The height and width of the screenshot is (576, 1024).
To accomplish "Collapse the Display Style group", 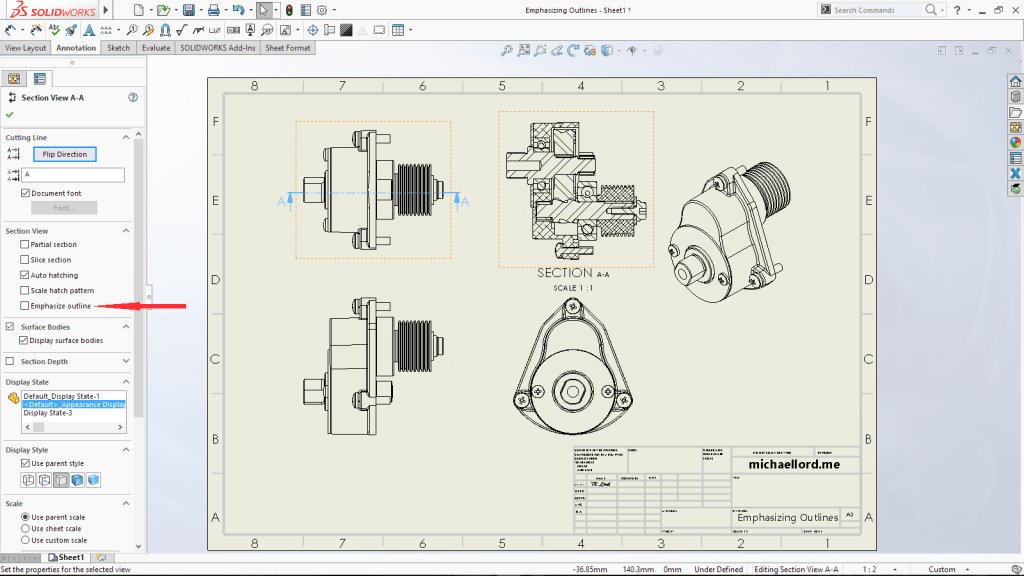I will (126, 450).
